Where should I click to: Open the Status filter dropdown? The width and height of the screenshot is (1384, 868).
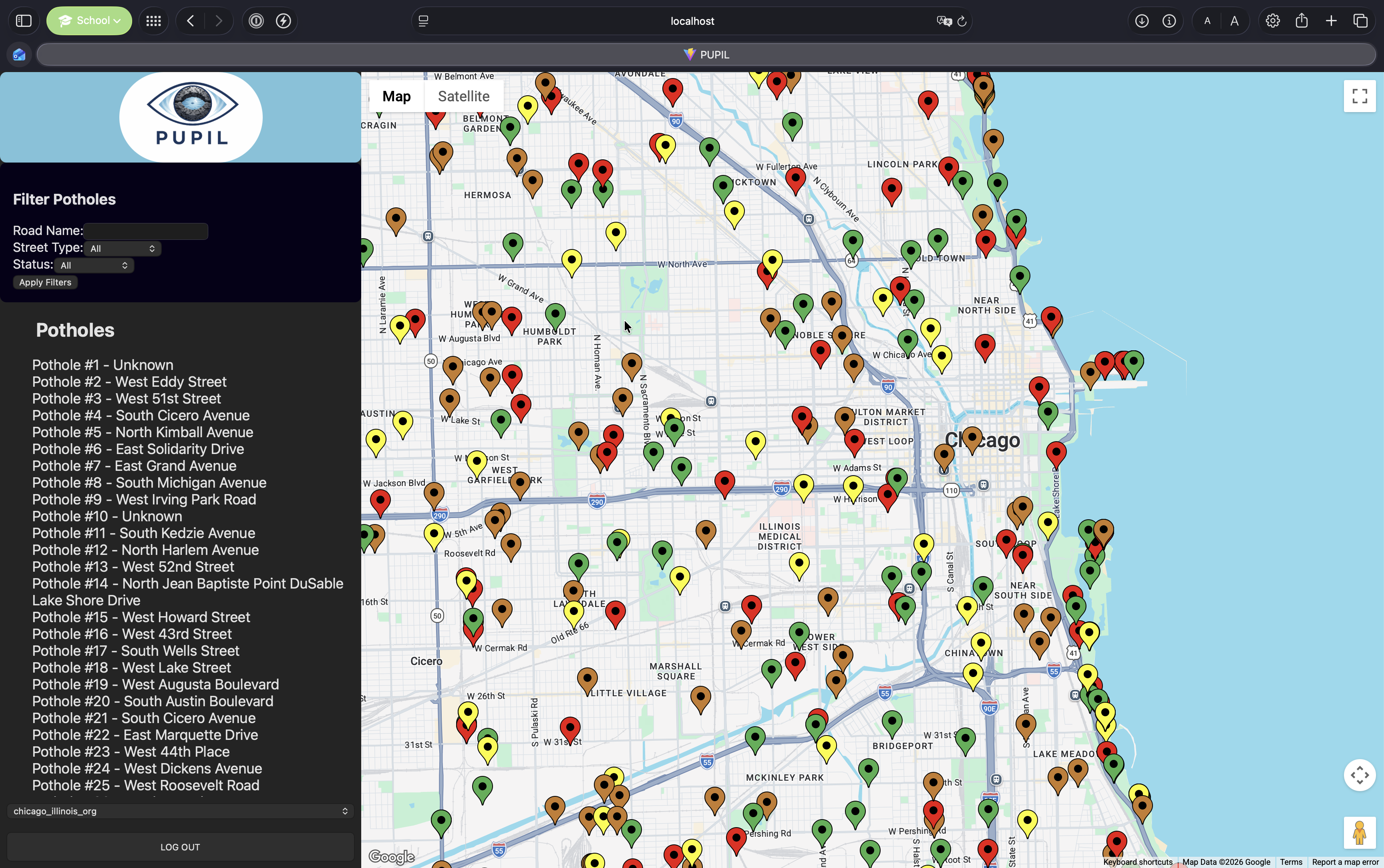[x=94, y=265]
